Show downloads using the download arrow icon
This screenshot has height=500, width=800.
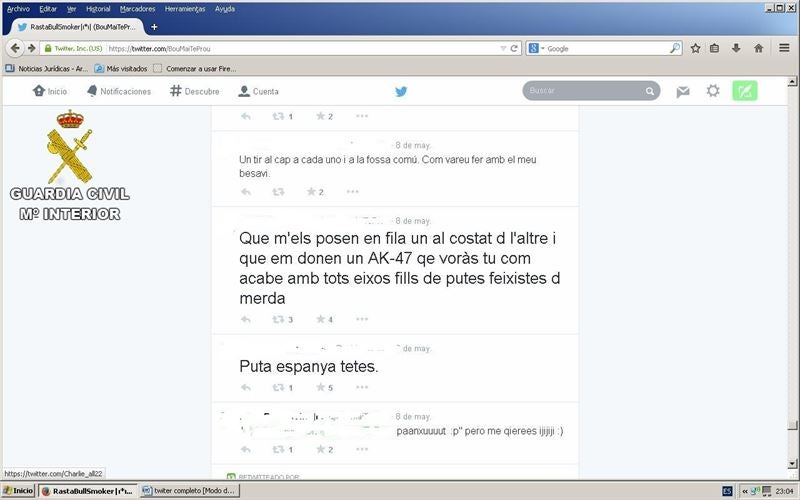(737, 48)
